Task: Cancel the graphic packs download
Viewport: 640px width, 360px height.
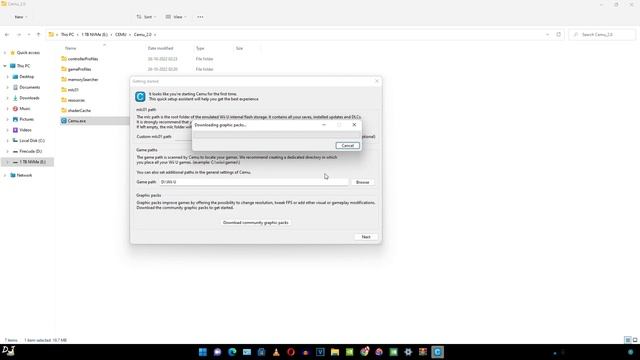Action: pos(347,146)
